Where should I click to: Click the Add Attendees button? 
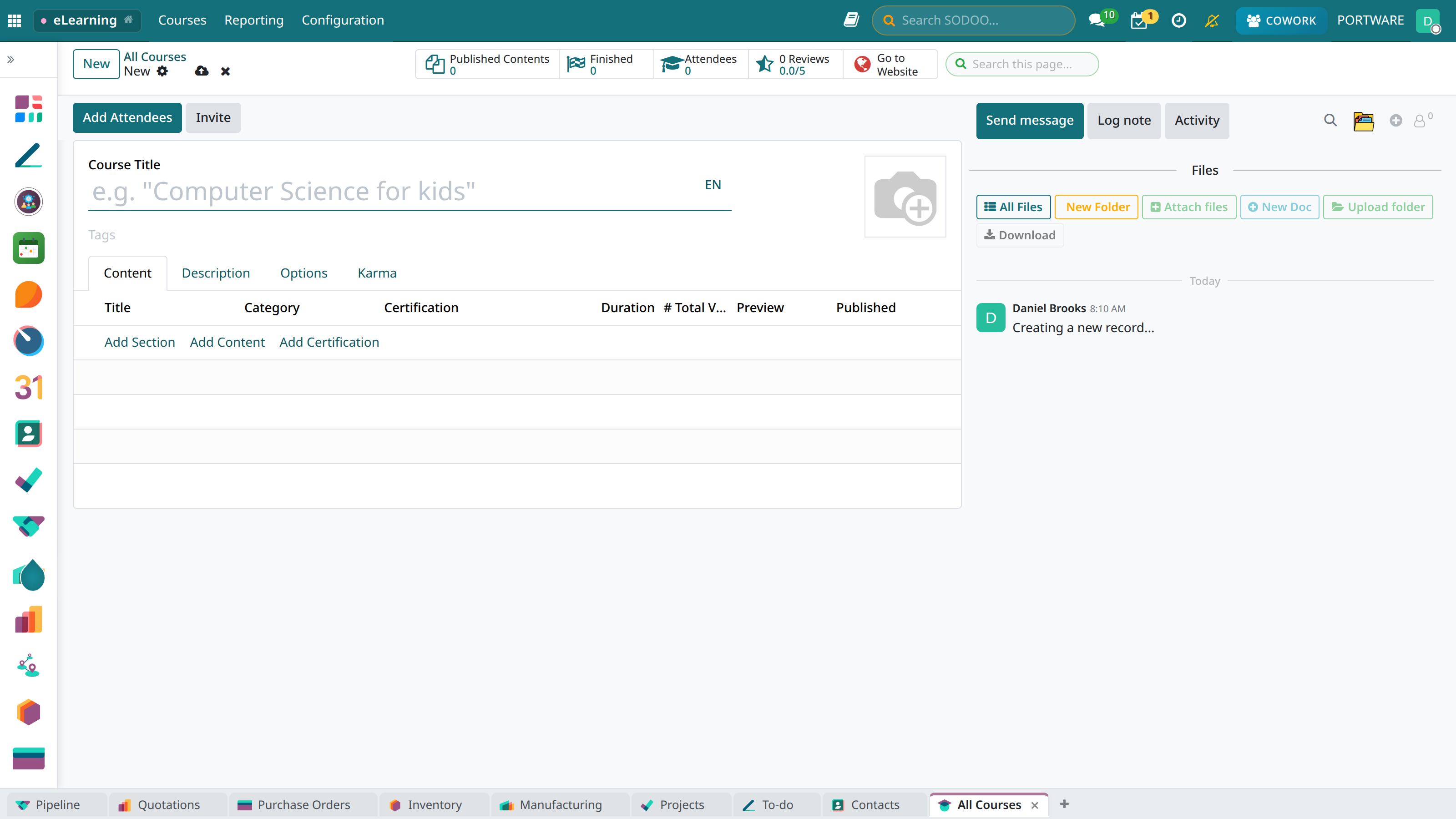(127, 117)
